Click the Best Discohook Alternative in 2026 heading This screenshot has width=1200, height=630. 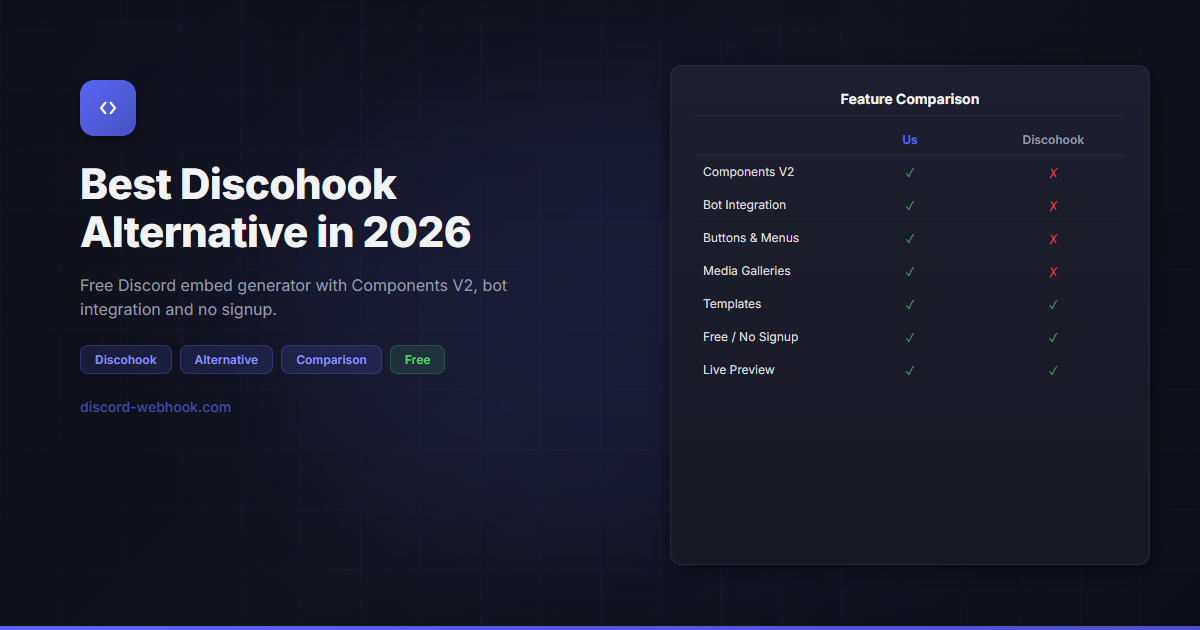(x=276, y=208)
